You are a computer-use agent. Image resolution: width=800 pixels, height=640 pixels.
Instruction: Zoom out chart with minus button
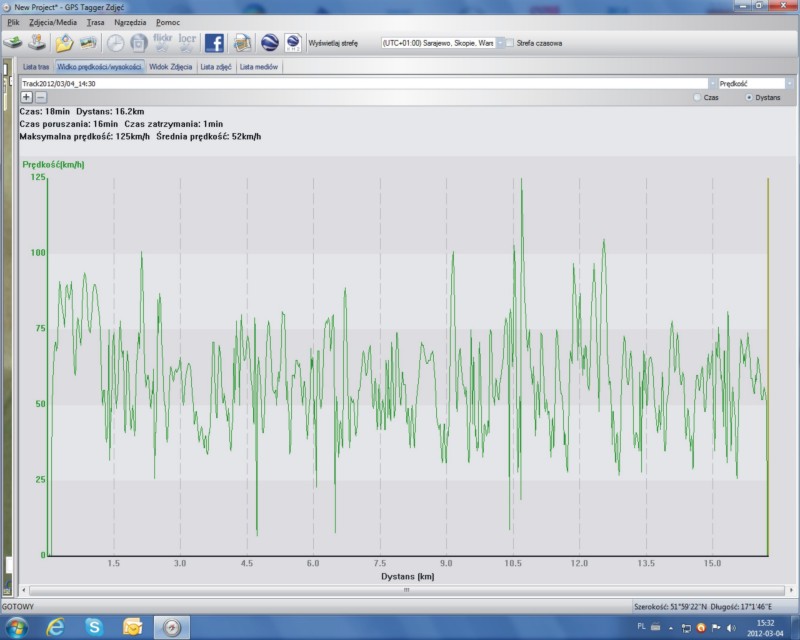click(x=41, y=97)
